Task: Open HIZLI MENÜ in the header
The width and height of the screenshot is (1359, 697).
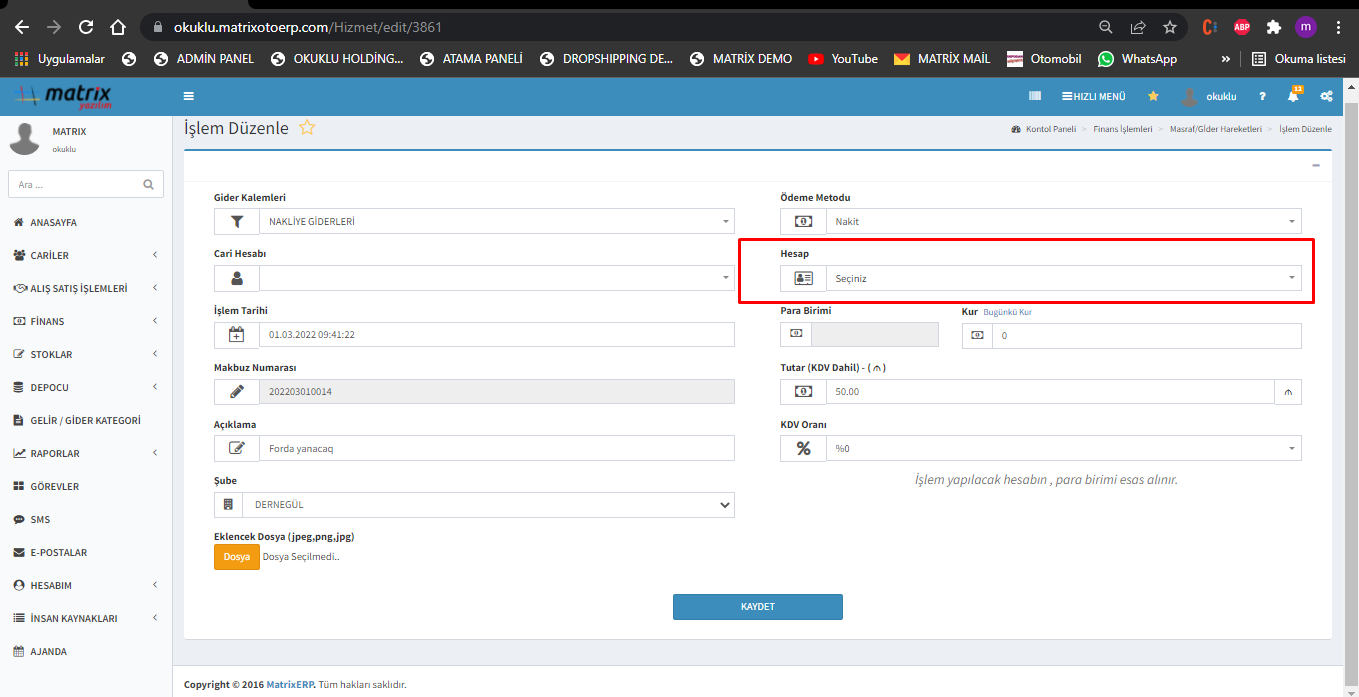Action: tap(1093, 97)
